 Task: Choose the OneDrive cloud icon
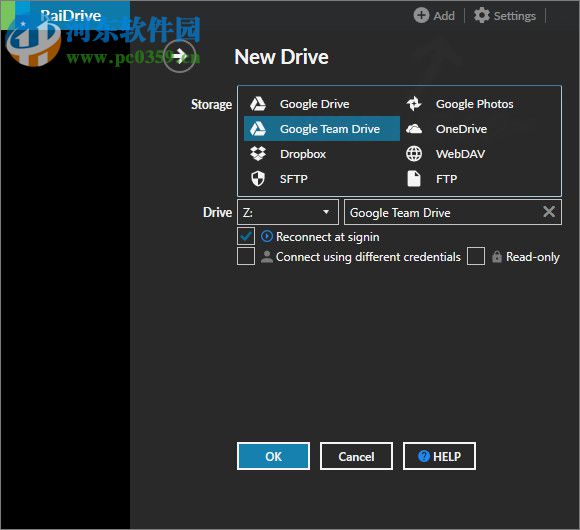click(x=414, y=129)
